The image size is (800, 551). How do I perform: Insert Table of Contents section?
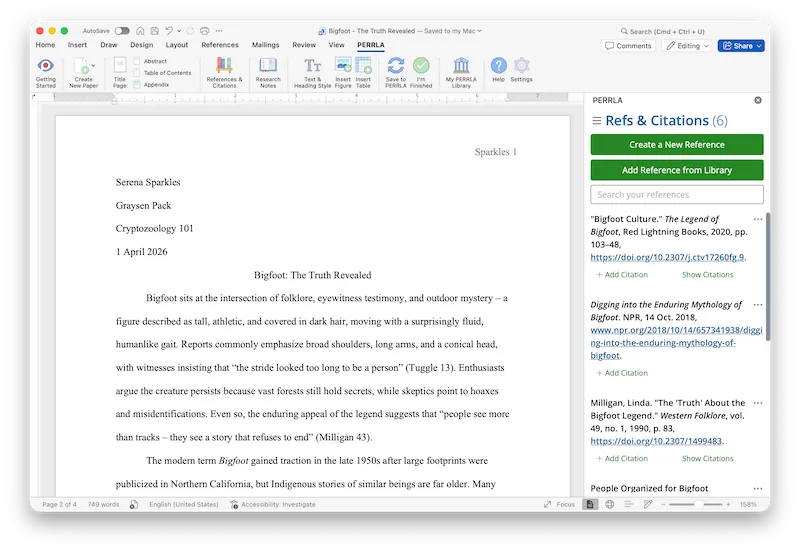(162, 73)
